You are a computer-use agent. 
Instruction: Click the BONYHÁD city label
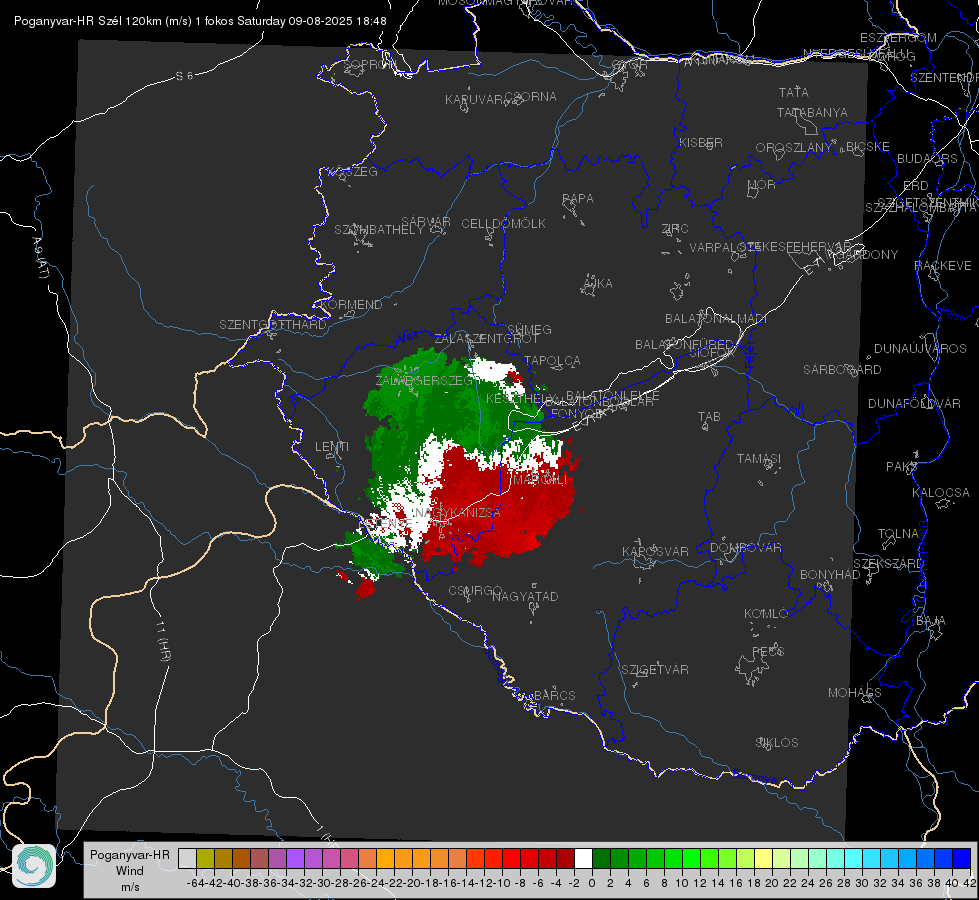(830, 575)
